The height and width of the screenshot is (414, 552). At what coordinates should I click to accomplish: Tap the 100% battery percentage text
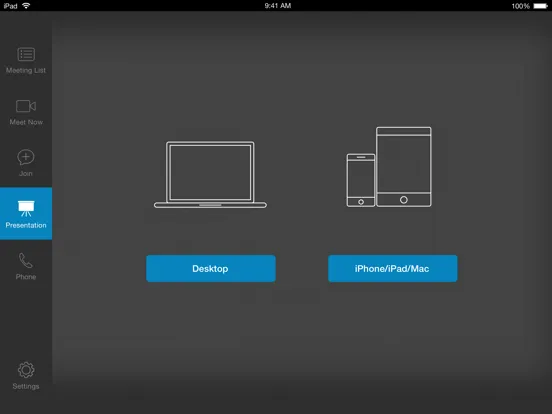[521, 6]
